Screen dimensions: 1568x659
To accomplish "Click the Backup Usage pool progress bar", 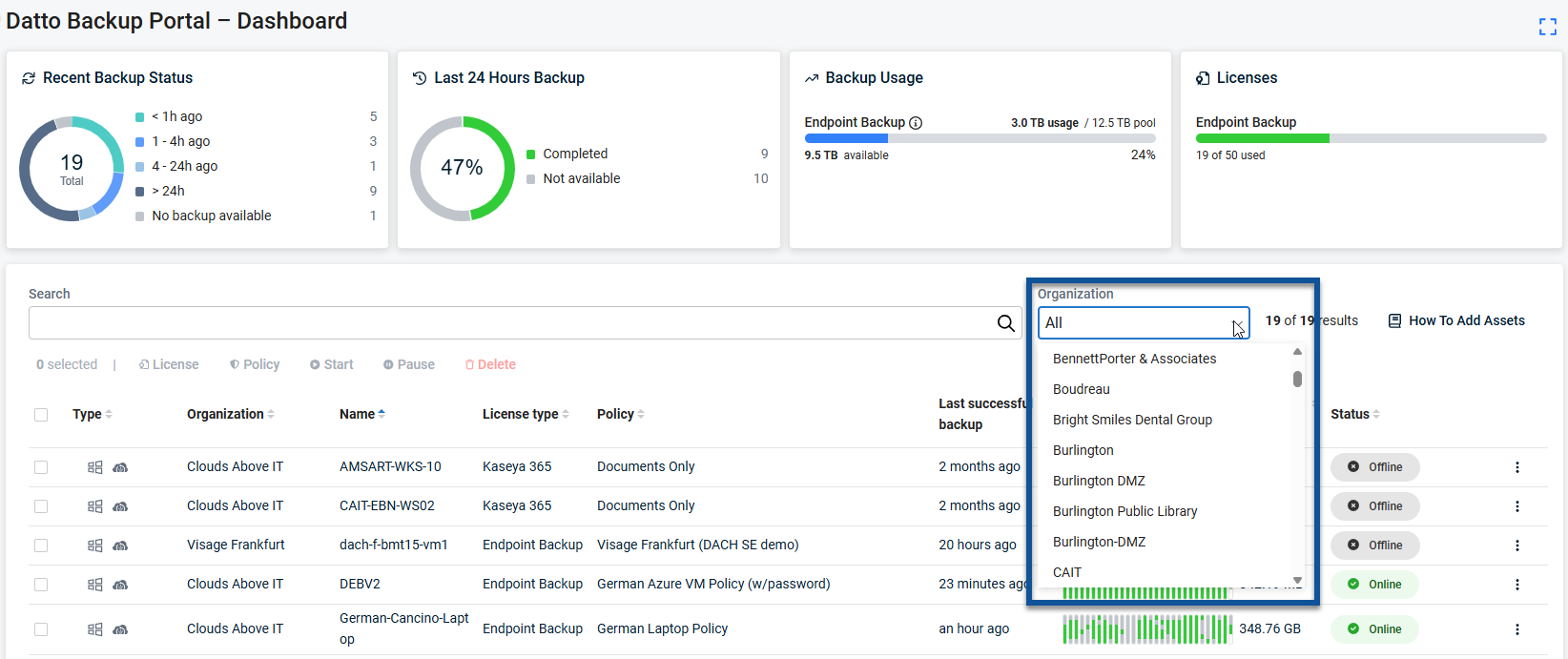I will coord(980,138).
